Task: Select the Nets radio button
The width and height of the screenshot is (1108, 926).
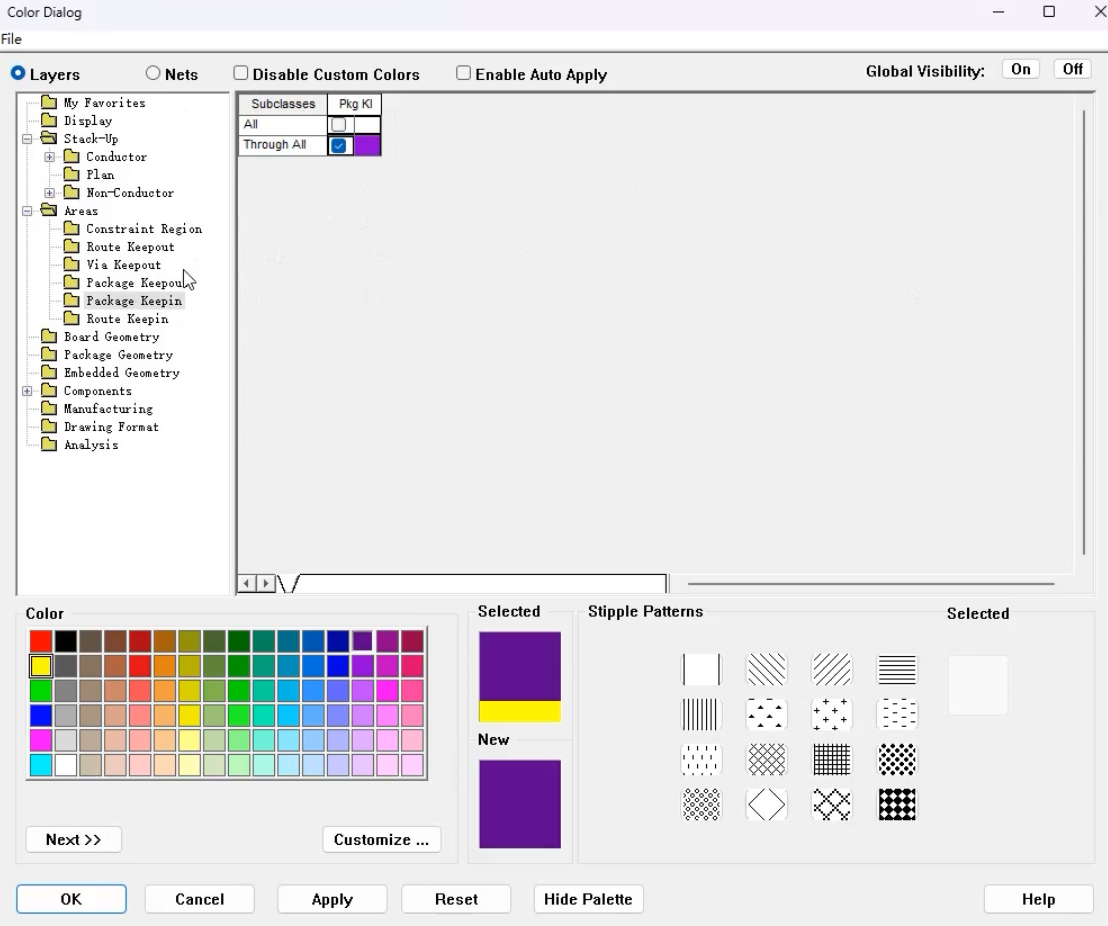Action: click(153, 73)
